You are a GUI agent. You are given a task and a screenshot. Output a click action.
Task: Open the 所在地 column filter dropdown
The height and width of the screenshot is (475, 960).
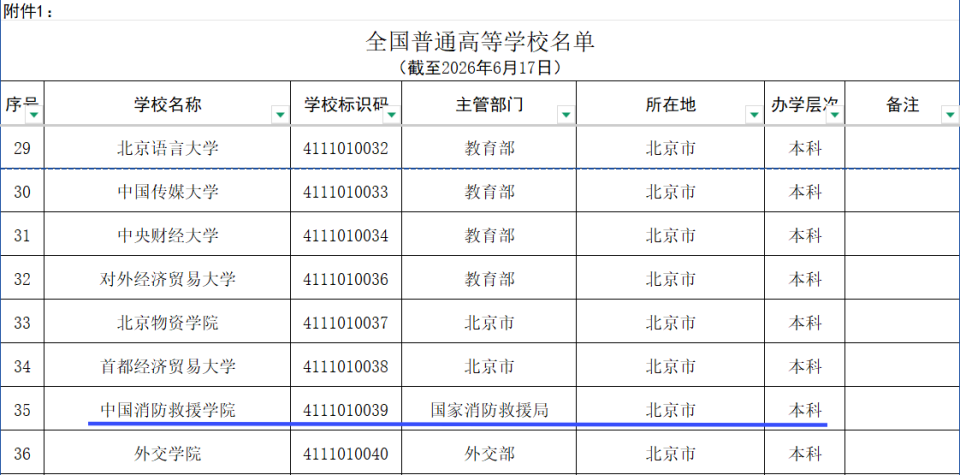pos(754,114)
